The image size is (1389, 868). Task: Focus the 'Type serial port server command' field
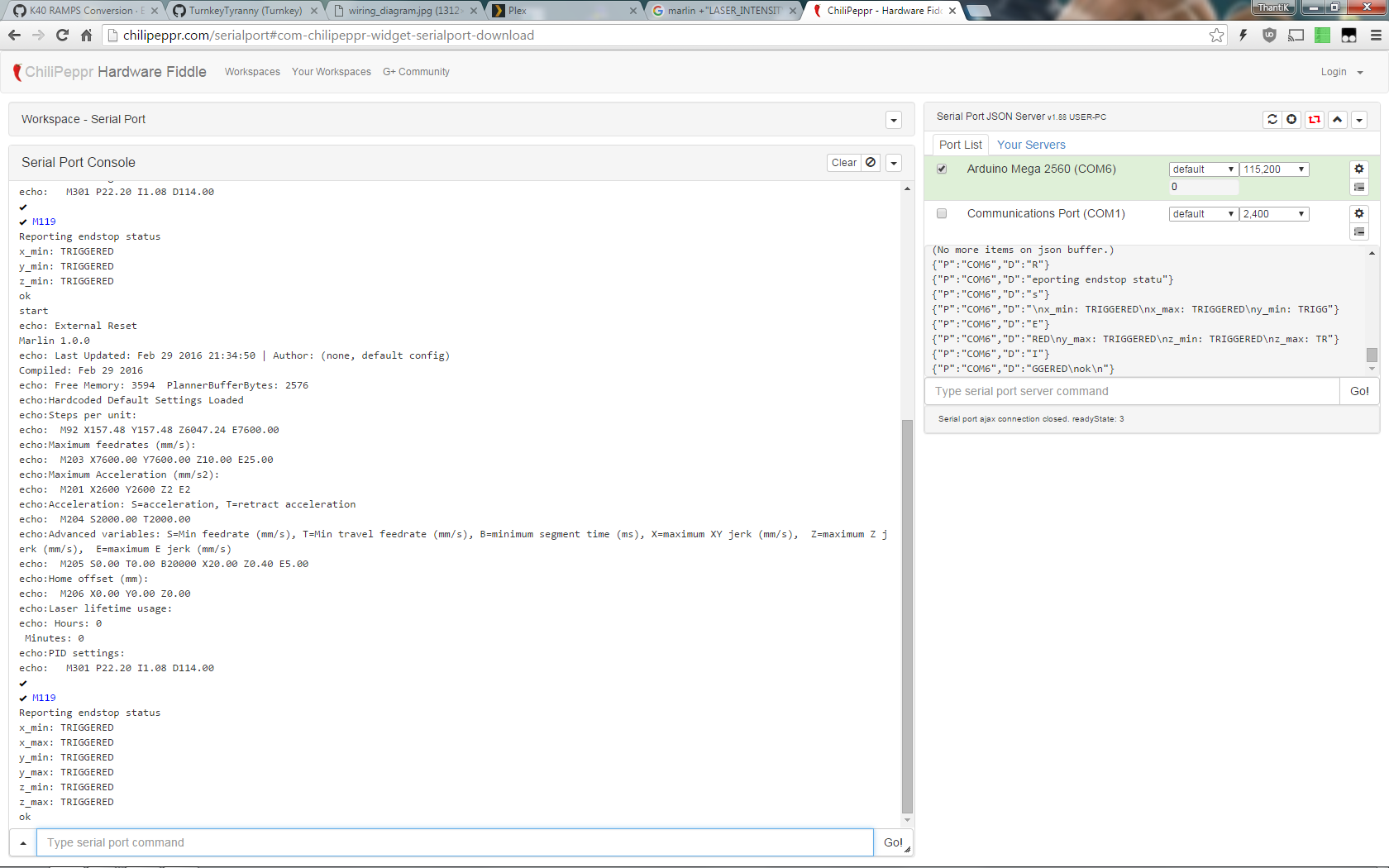(1131, 392)
